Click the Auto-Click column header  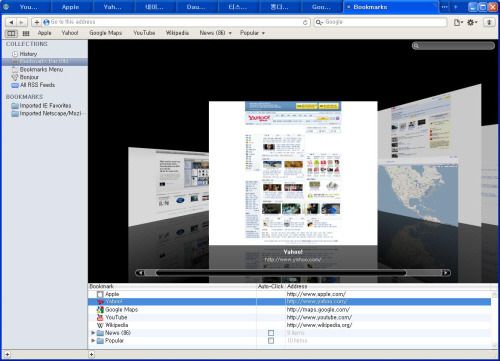[x=271, y=286]
